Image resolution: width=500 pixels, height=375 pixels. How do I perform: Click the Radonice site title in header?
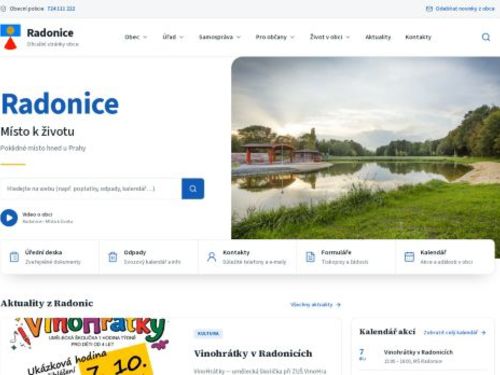pyautogui.click(x=50, y=33)
